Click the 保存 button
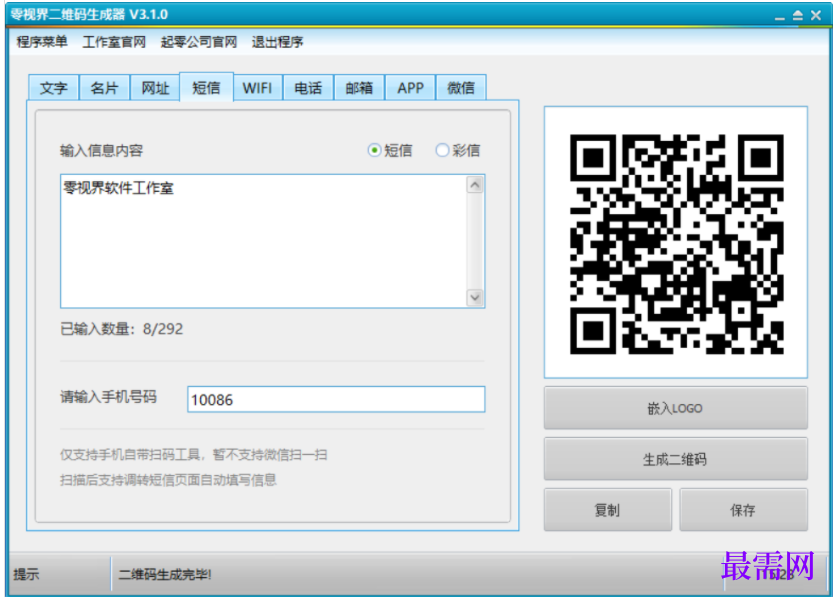Screen dimensions: 833x597 point(743,510)
